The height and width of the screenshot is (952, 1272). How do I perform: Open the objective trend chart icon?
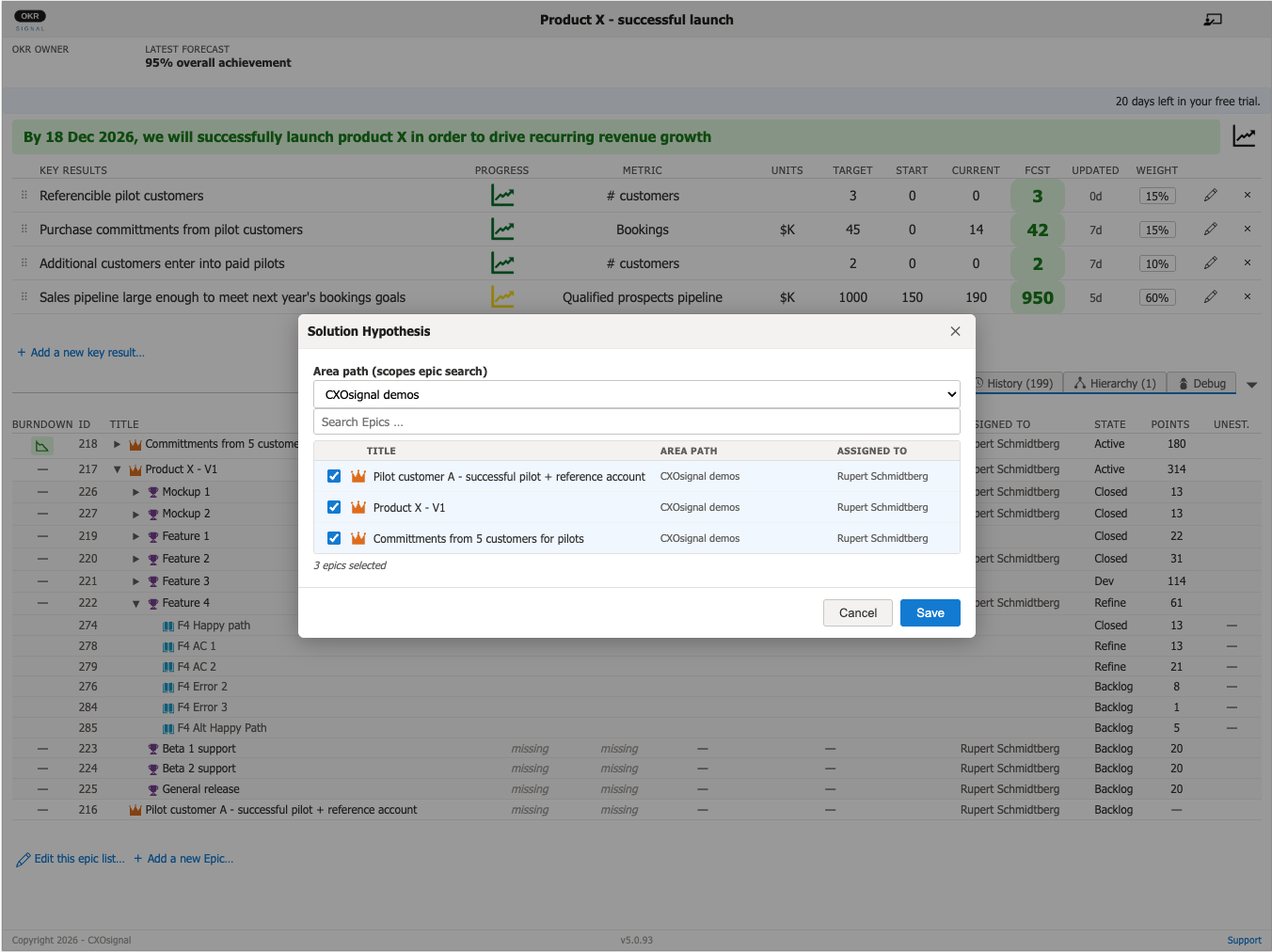[x=1244, y=137]
